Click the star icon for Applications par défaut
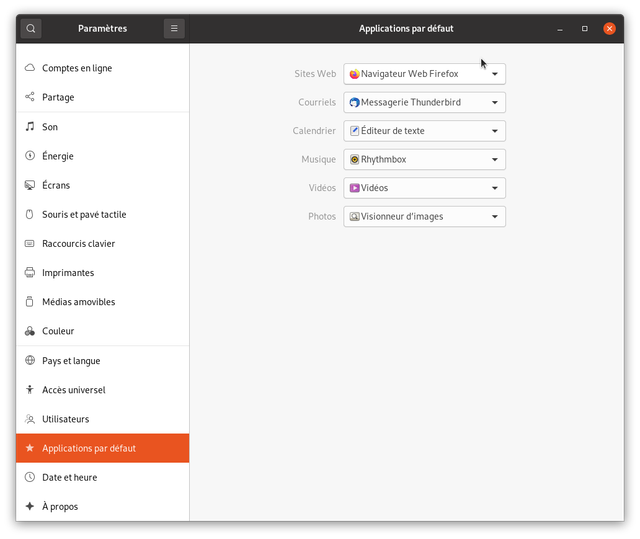This screenshot has width=640, height=539. pyautogui.click(x=30, y=448)
